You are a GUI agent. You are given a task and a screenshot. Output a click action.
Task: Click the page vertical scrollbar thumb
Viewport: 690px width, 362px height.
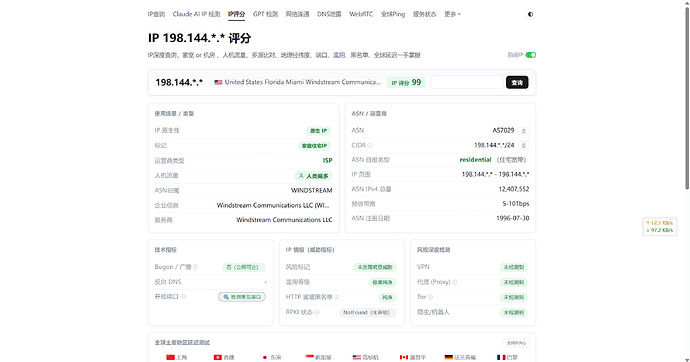pyautogui.click(x=686, y=97)
